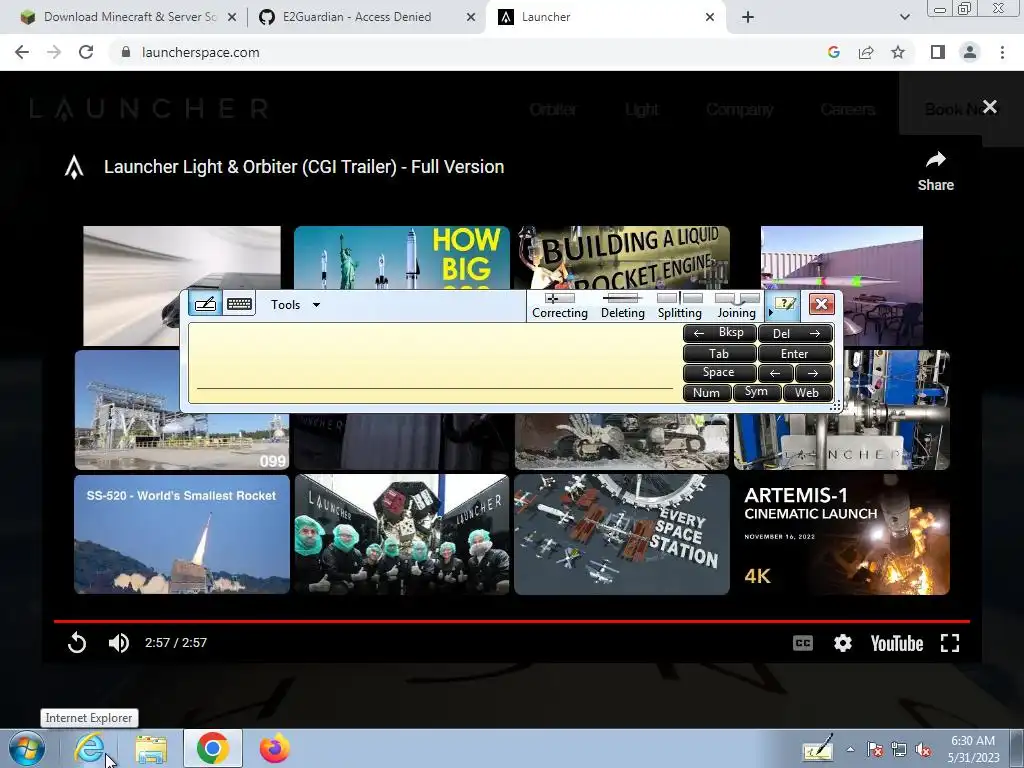Play SS-520 World's Smallest Rocket video
The width and height of the screenshot is (1024, 768).
[182, 534]
